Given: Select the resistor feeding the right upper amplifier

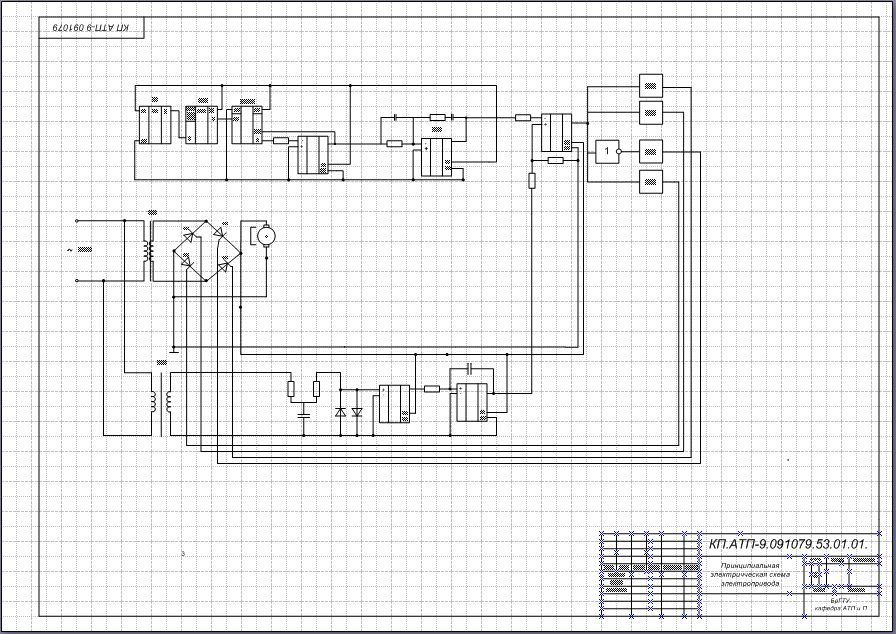Looking at the screenshot, I should (523, 118).
